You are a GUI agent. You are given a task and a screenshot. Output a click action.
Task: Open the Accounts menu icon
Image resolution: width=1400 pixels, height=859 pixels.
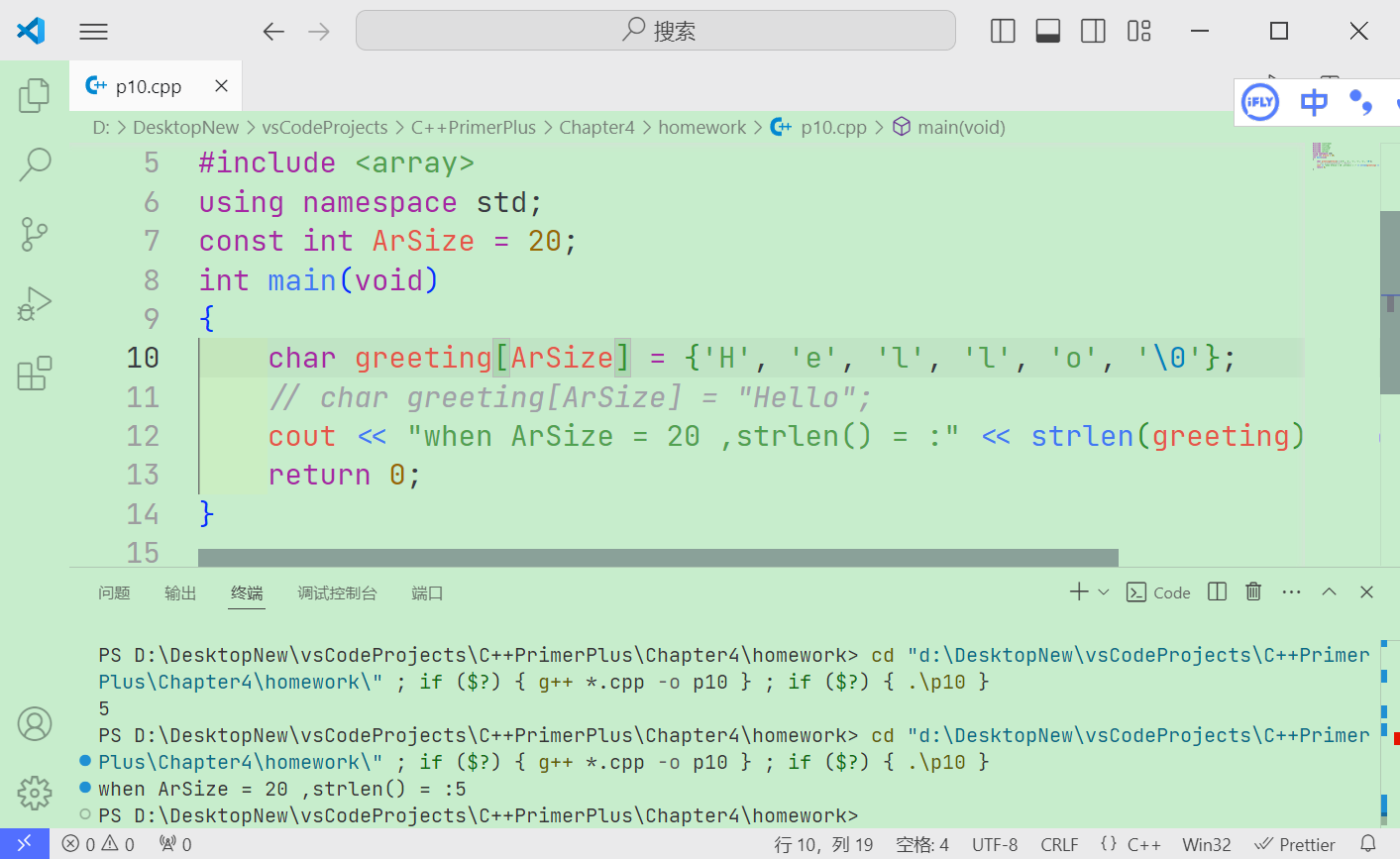tap(35, 724)
